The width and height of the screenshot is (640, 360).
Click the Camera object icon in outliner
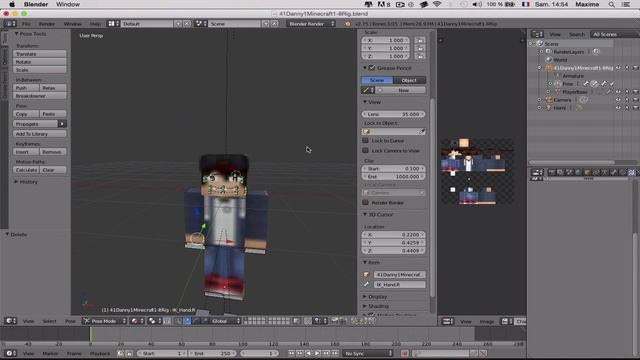coord(549,100)
